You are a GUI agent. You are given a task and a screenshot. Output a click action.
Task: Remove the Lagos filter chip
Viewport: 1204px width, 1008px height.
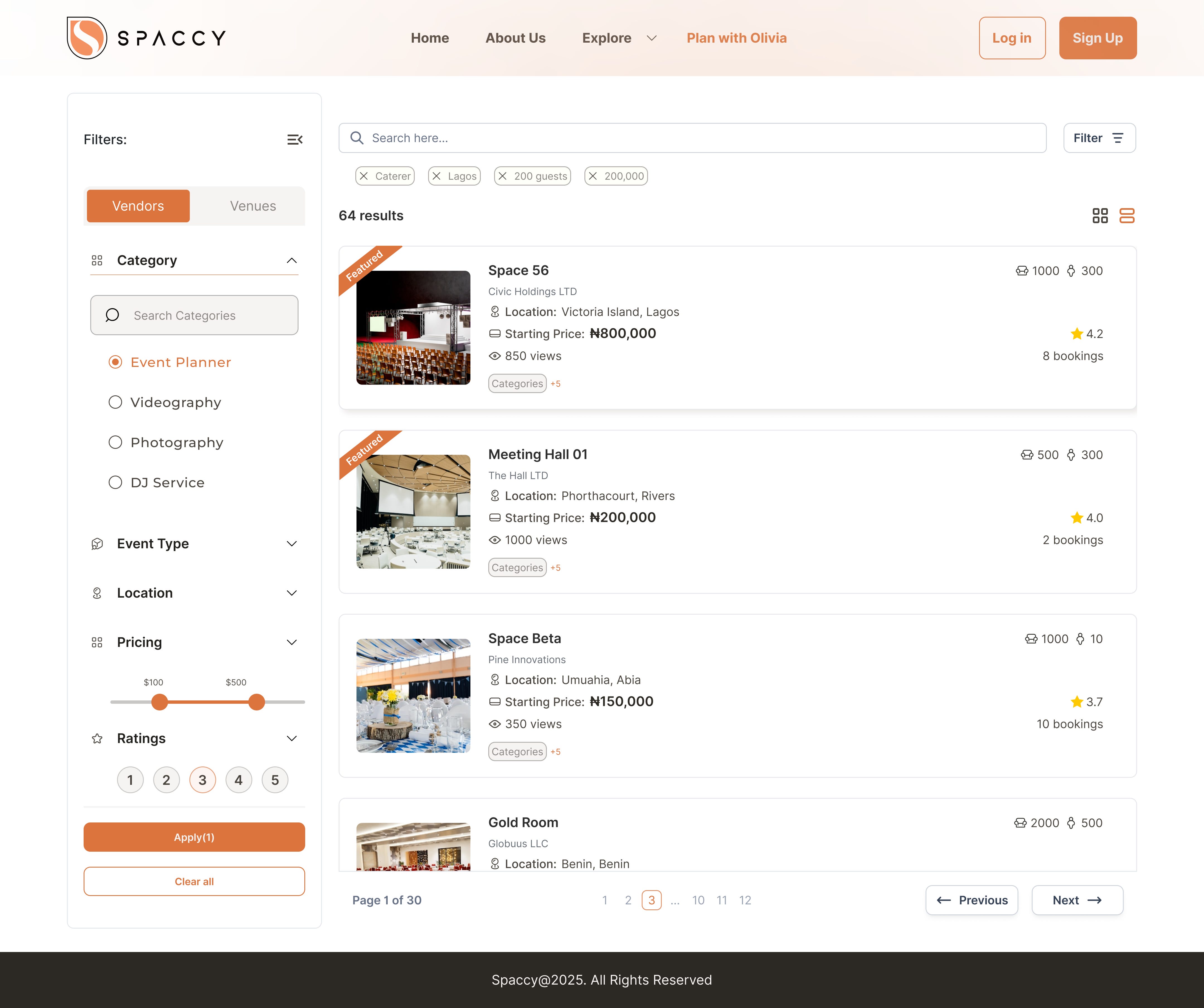436,176
